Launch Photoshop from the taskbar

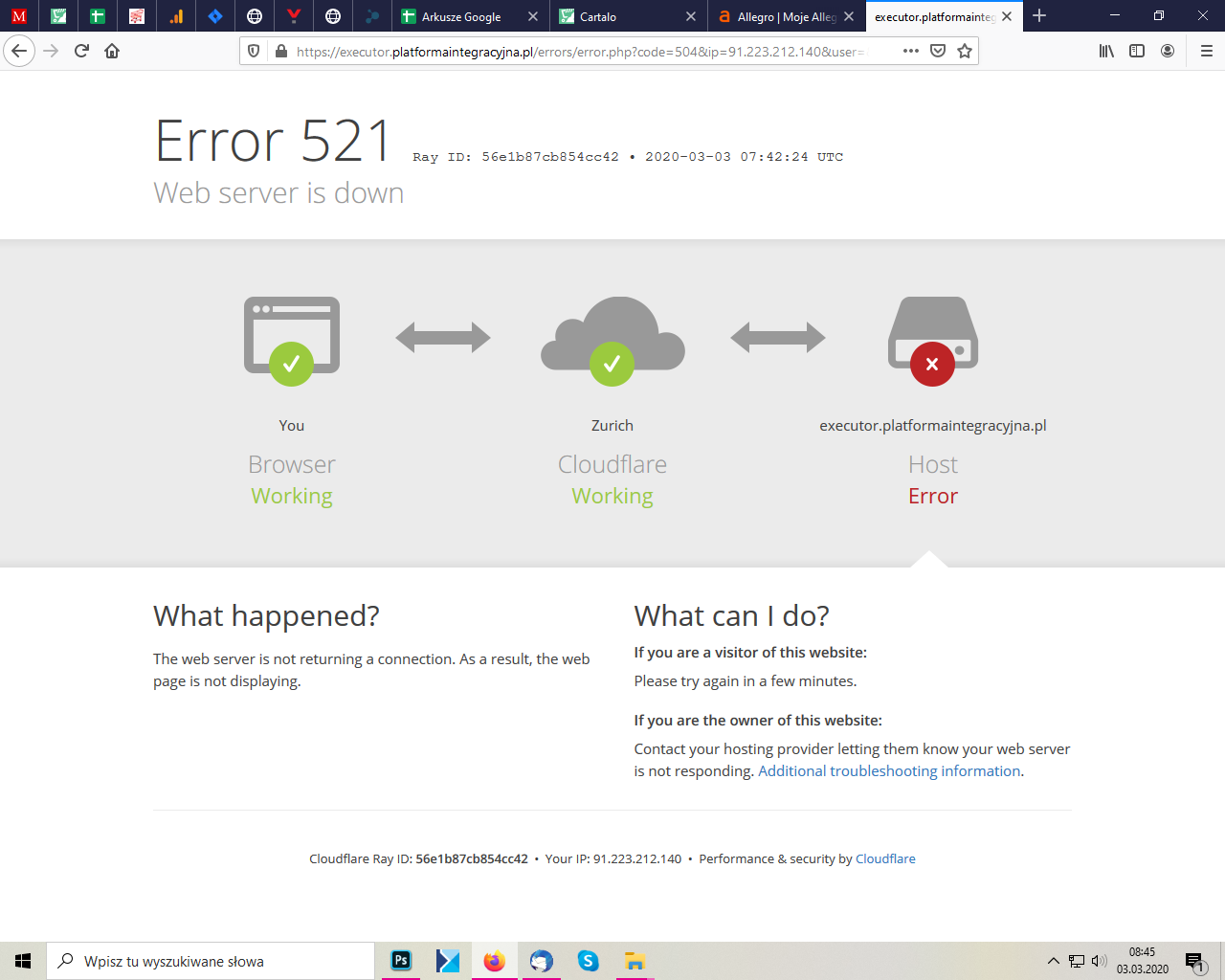pos(401,960)
